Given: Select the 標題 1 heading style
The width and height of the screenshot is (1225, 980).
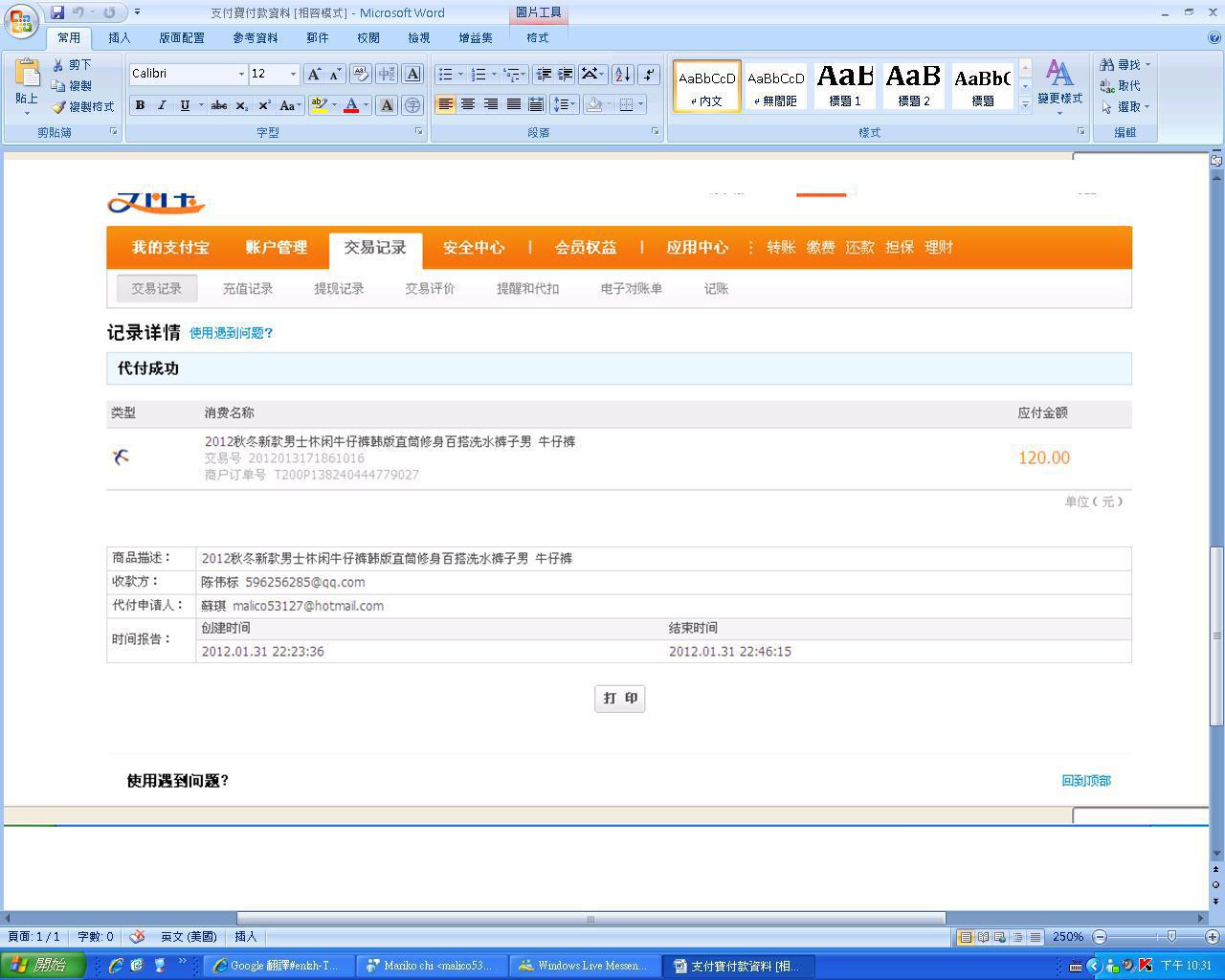Looking at the screenshot, I should click(844, 85).
